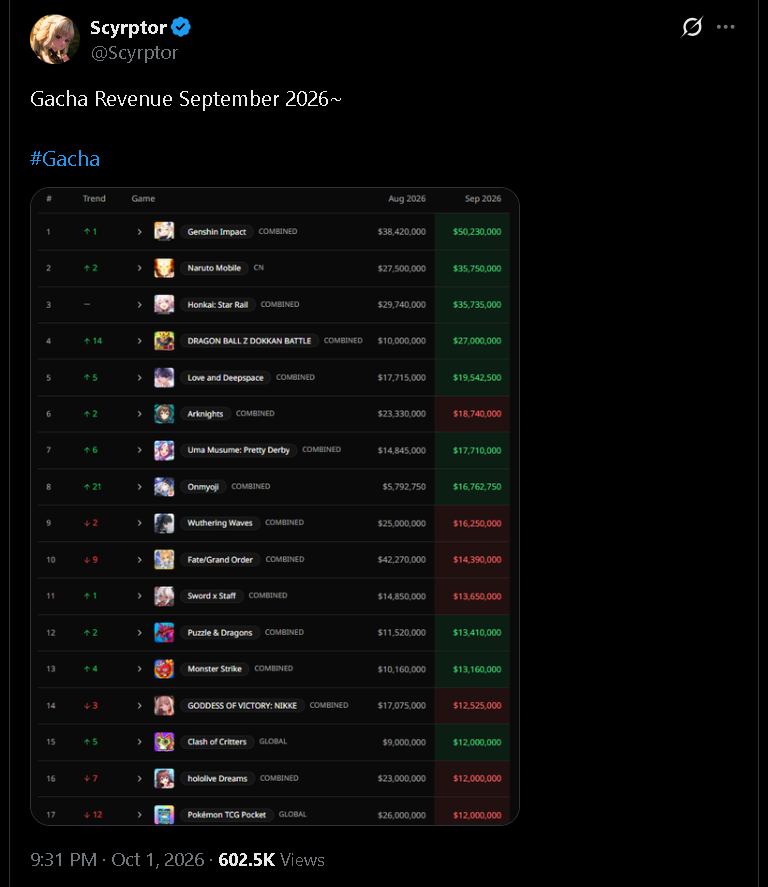
Task: Click the Monster Strike game icon
Action: (164, 669)
